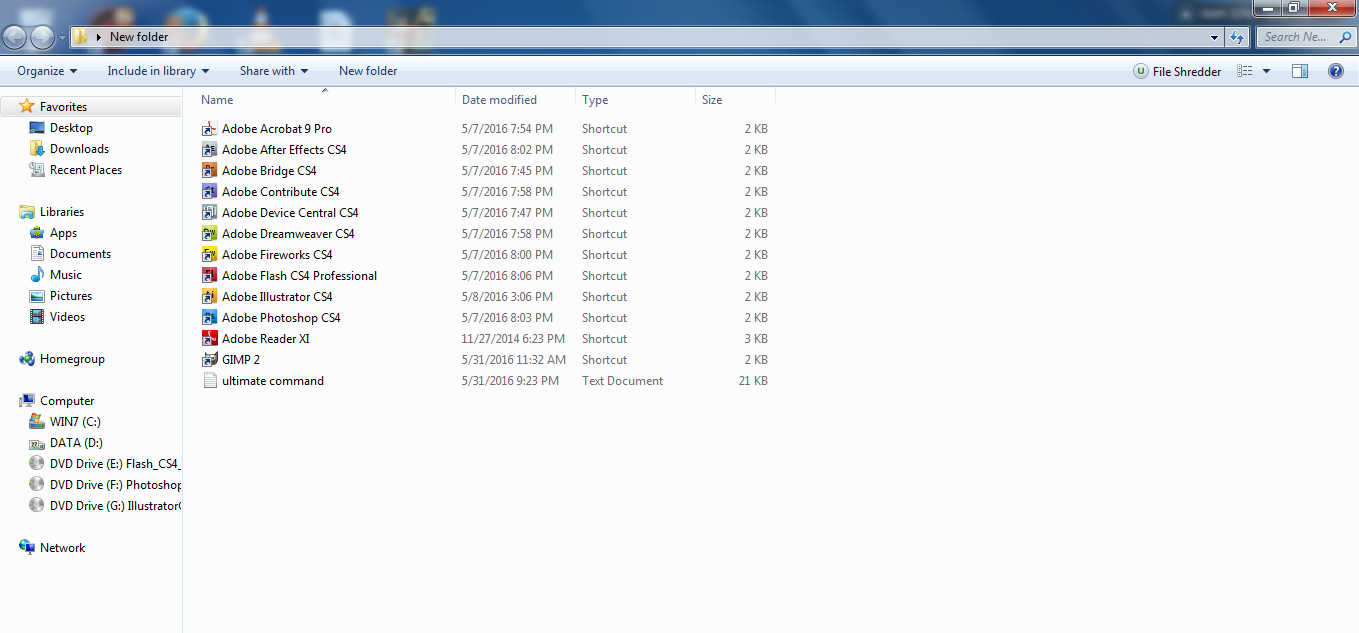Open the Help question mark icon
This screenshot has width=1359, height=633.
tap(1335, 71)
